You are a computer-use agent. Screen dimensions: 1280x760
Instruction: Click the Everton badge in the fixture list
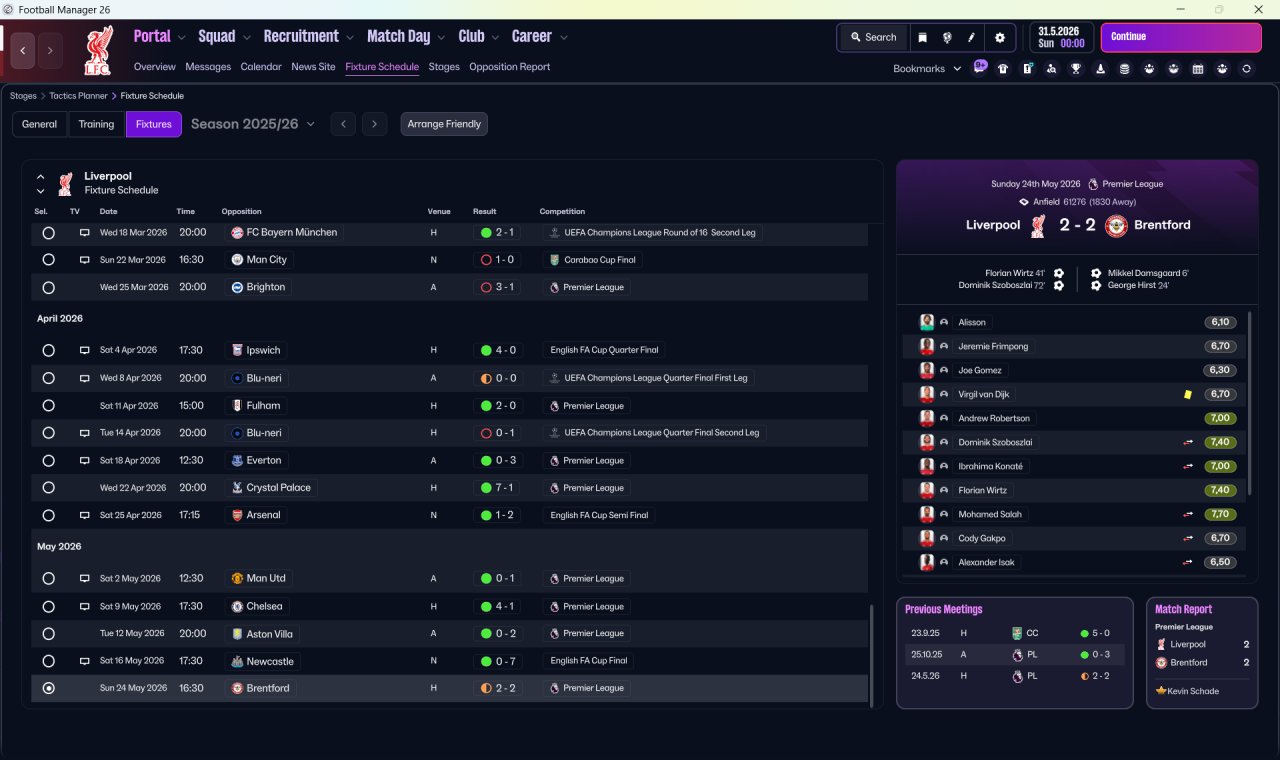237,460
